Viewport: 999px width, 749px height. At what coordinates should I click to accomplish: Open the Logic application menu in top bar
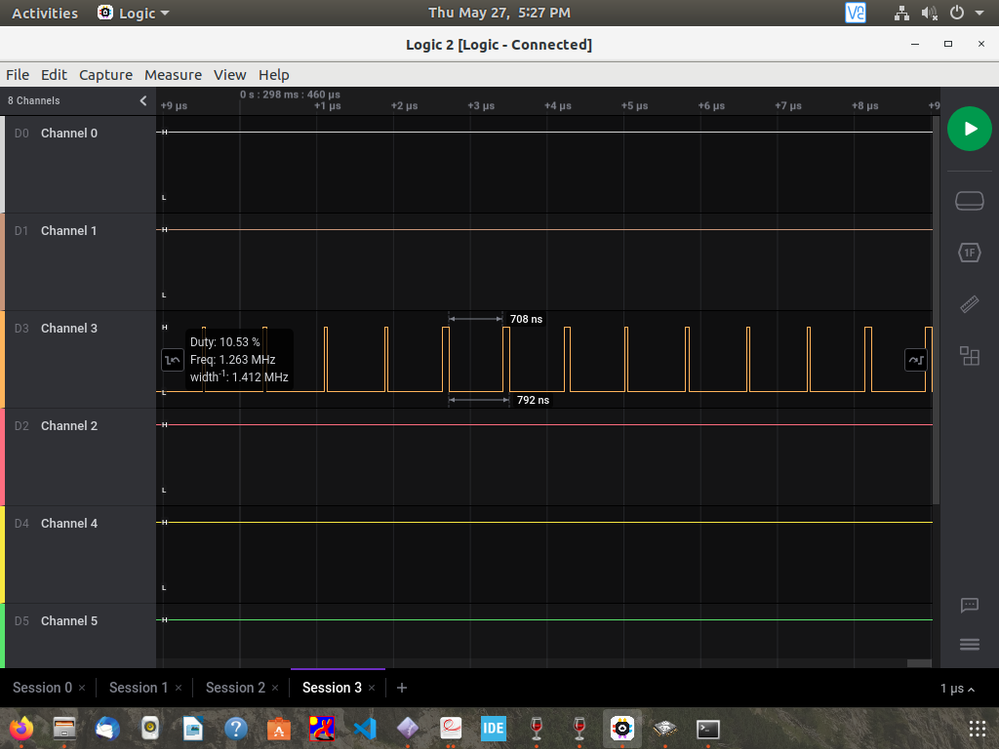click(x=133, y=13)
